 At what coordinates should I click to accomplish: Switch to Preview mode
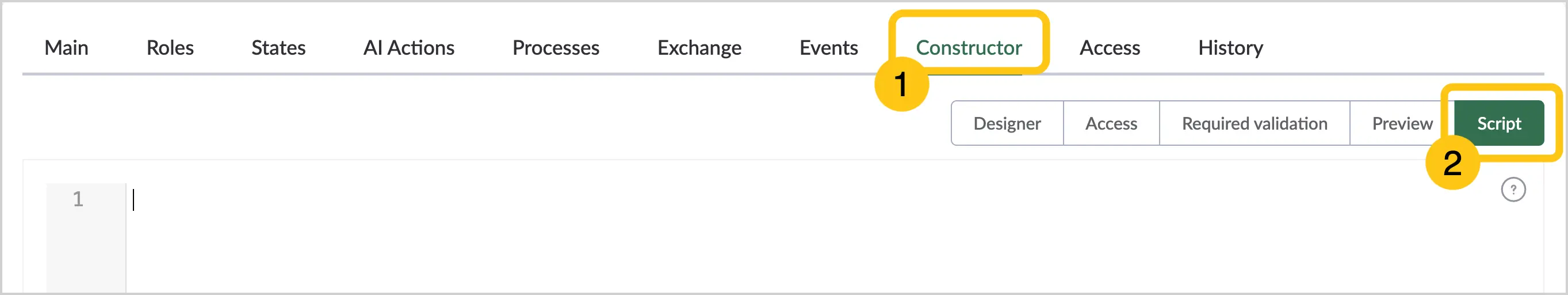coord(1402,123)
